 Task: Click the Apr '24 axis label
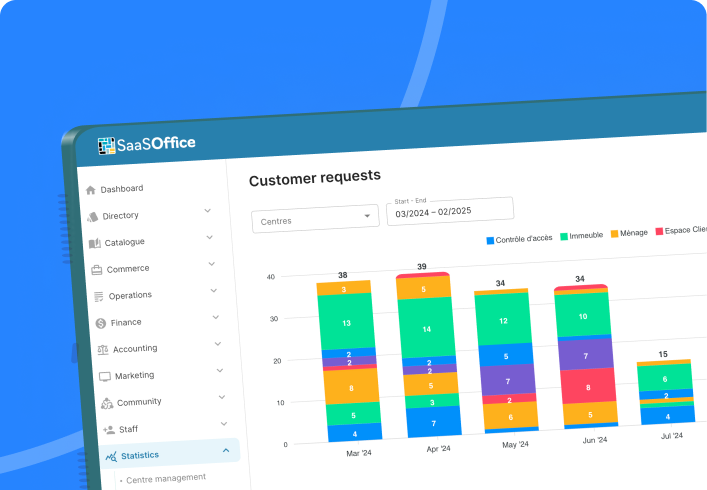pos(438,449)
